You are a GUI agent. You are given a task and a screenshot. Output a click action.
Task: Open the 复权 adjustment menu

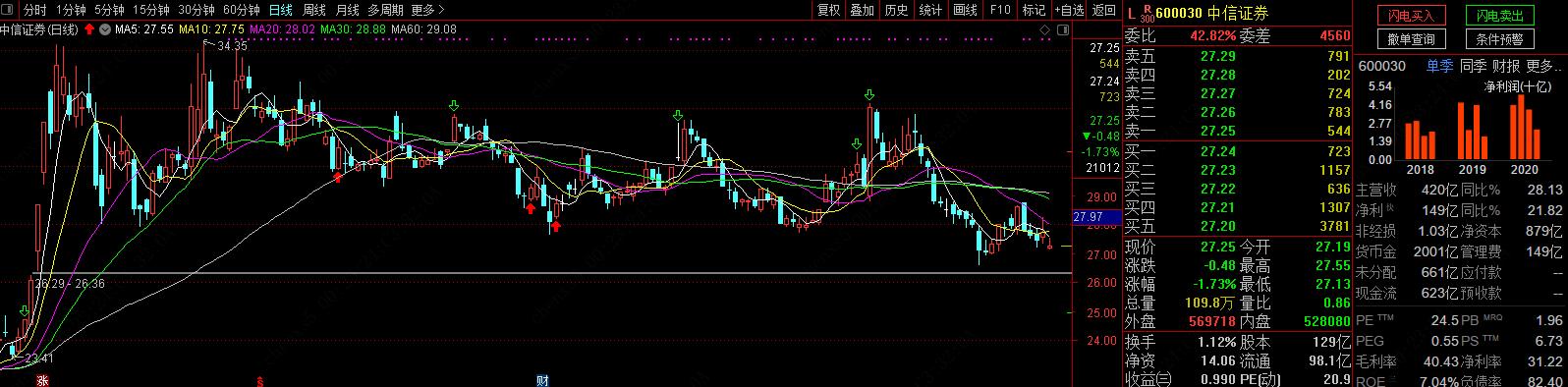(829, 10)
